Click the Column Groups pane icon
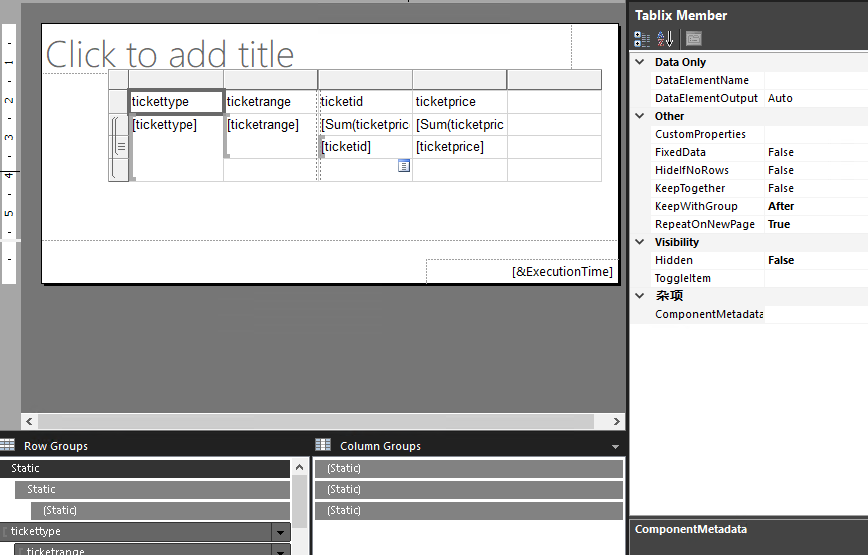868x555 pixels. 323,445
